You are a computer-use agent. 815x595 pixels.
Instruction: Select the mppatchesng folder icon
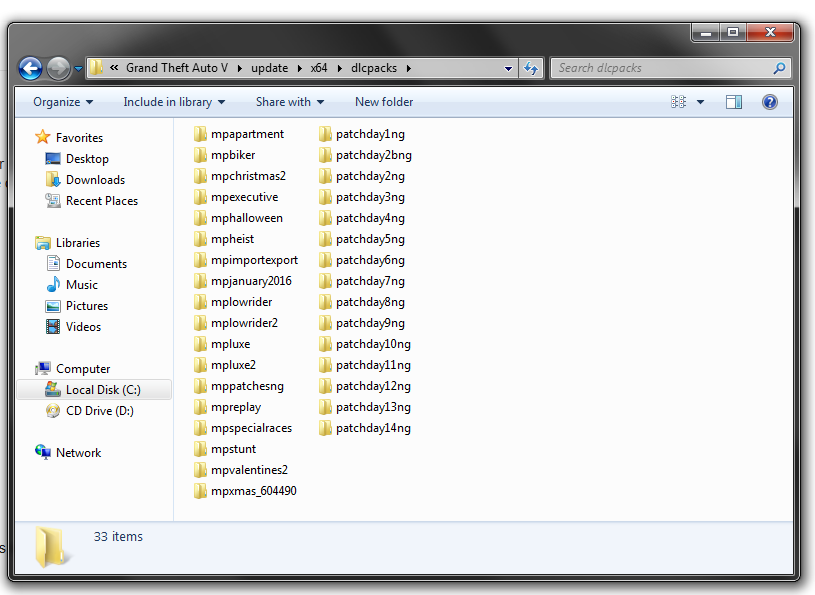(200, 386)
